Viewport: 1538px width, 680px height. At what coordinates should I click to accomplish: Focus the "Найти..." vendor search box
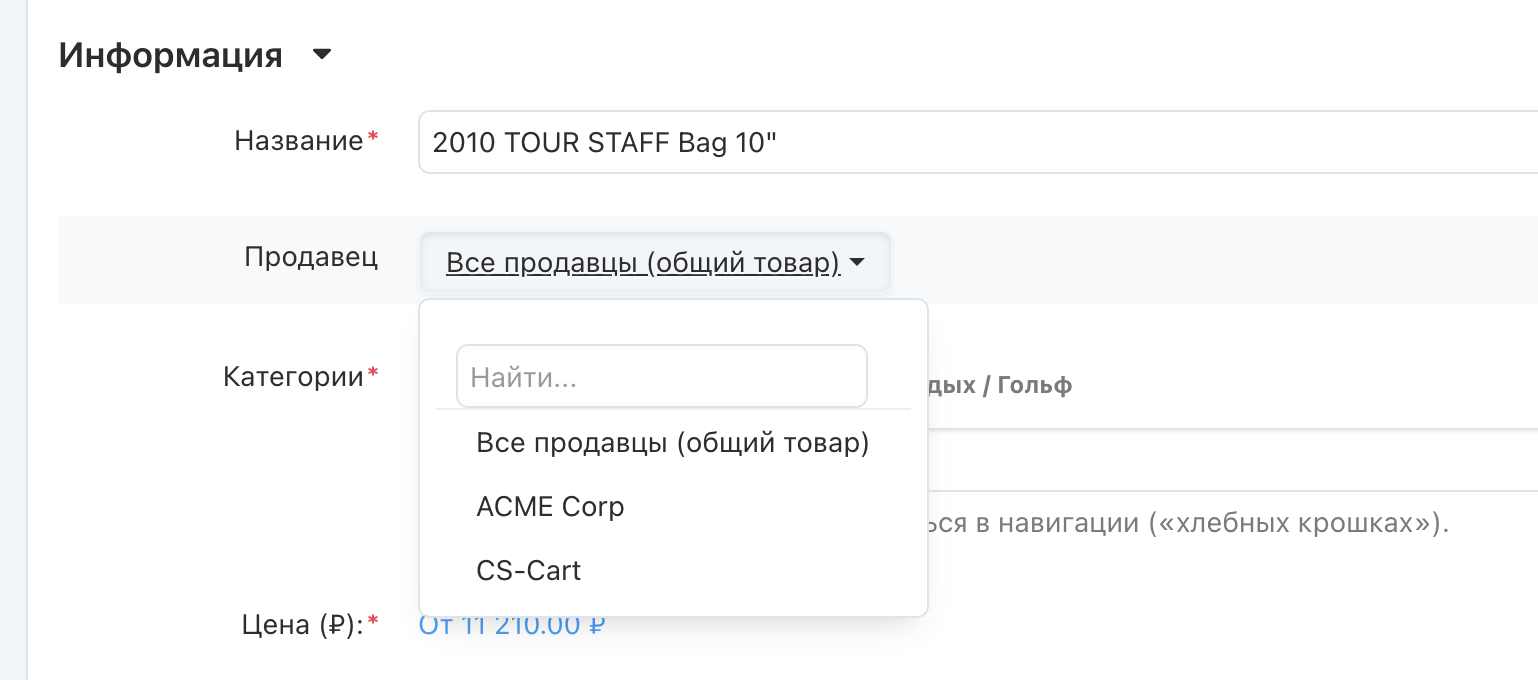point(661,377)
